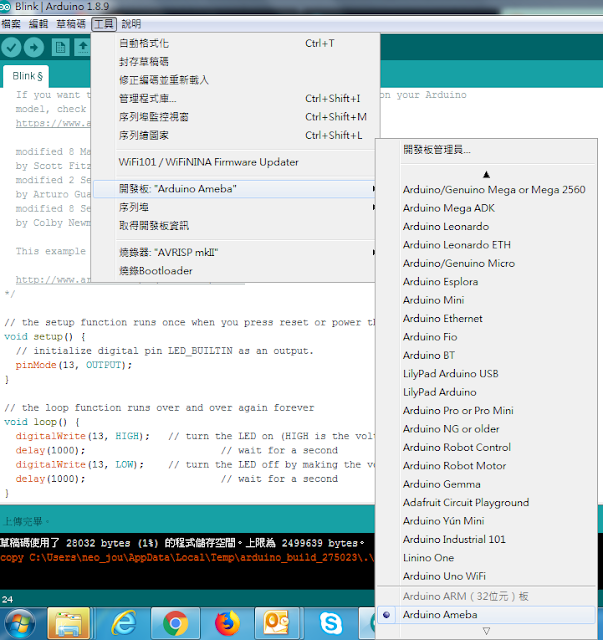Screen dimensions: 603x640
Task: Open 序列繪圖家 serial plotter
Action: pyautogui.click(x=234, y=135)
